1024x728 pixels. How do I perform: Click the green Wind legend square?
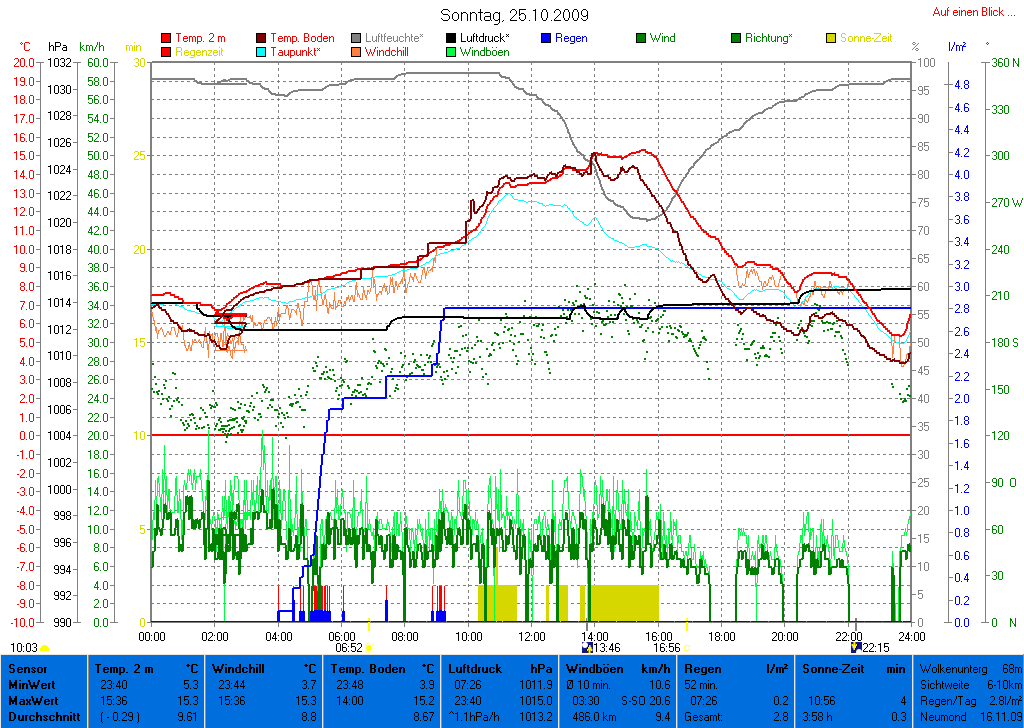641,38
